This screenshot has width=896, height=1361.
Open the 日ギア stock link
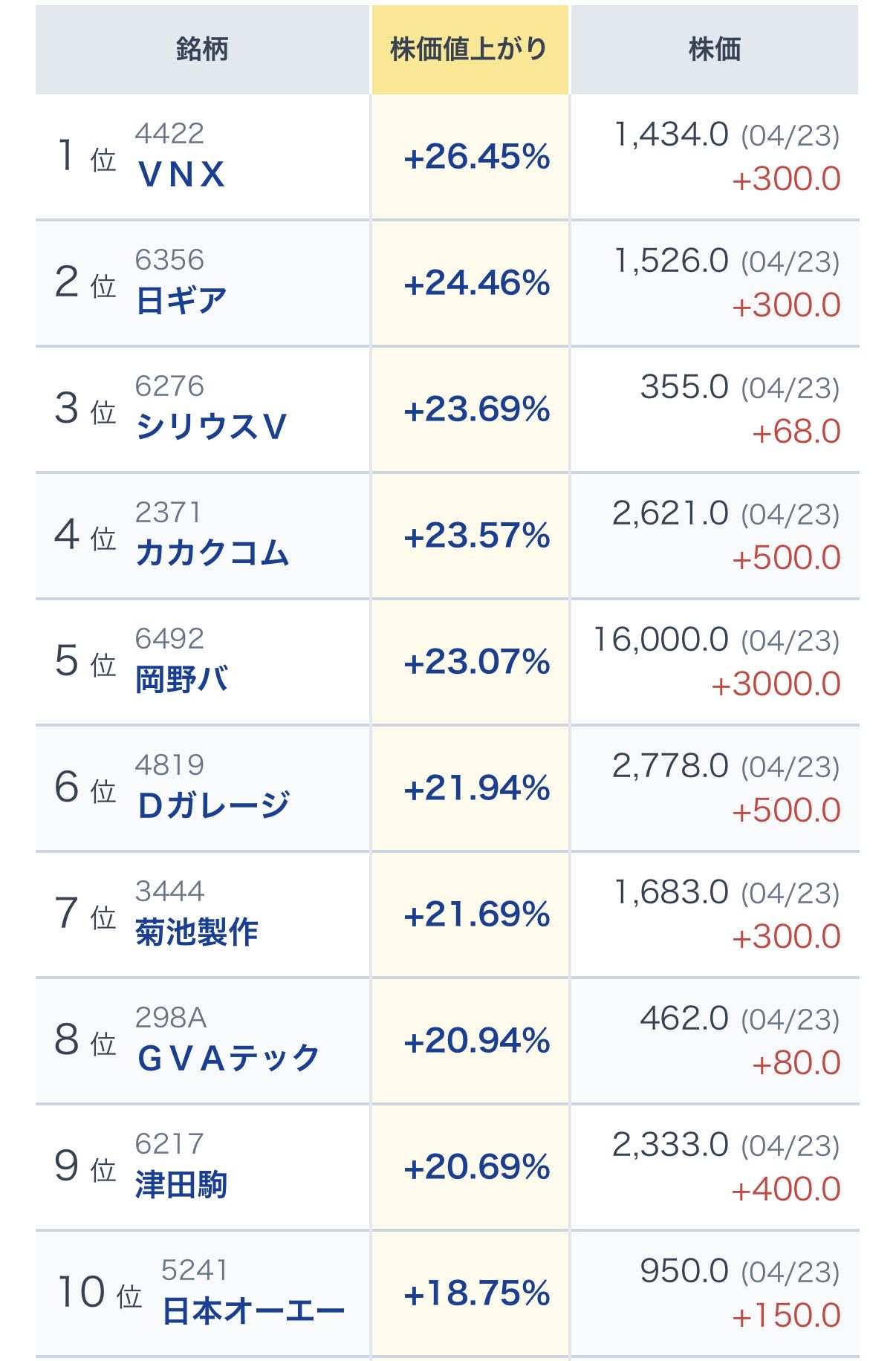pyautogui.click(x=181, y=301)
